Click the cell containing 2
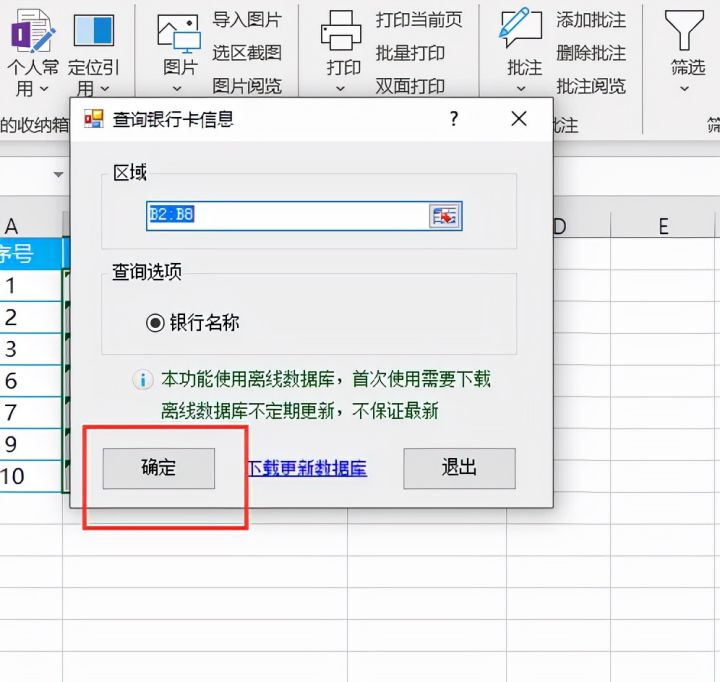 pos(31,317)
